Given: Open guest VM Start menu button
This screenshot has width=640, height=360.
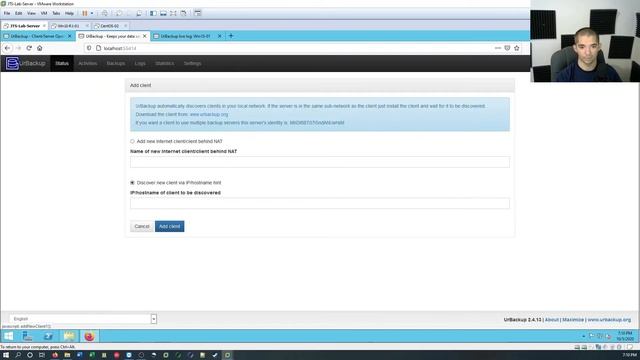Looking at the screenshot, I should coord(8,336).
